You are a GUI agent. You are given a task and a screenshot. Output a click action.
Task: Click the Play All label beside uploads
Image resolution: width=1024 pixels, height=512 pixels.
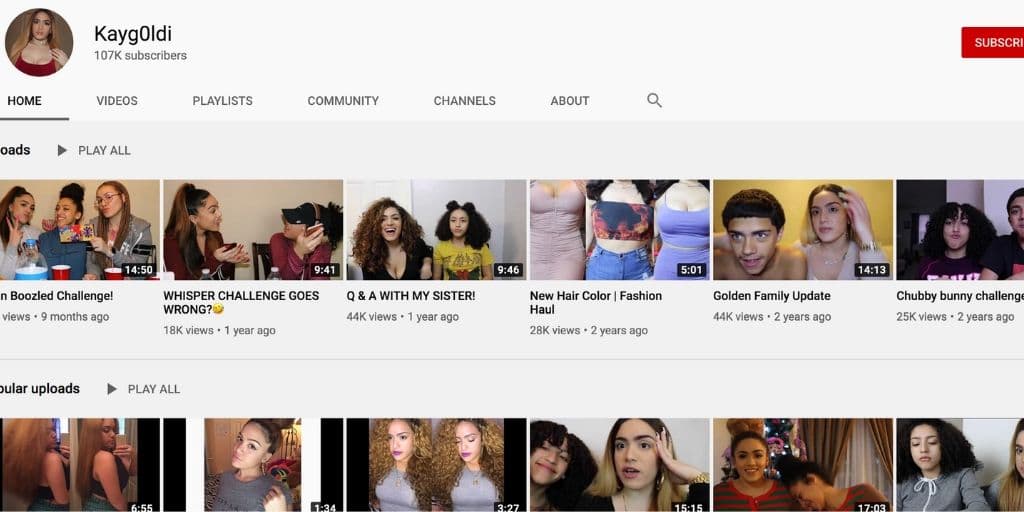coord(104,150)
